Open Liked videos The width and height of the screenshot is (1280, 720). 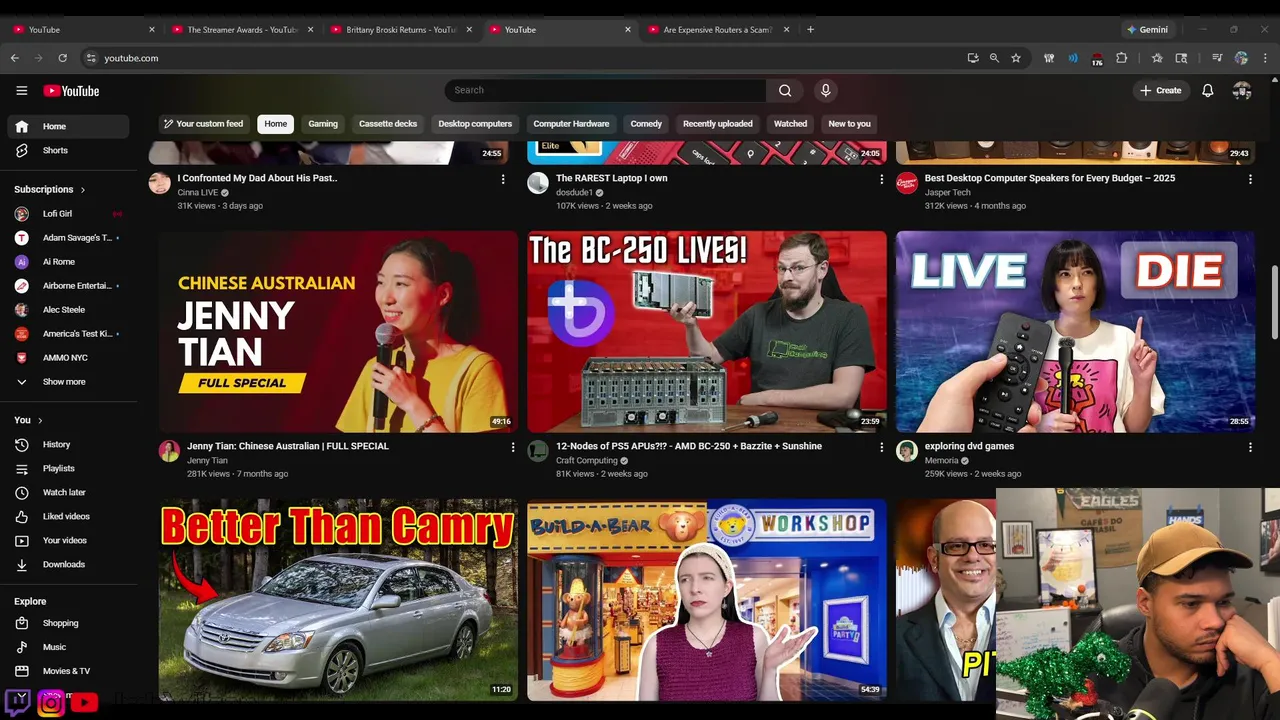(68, 516)
